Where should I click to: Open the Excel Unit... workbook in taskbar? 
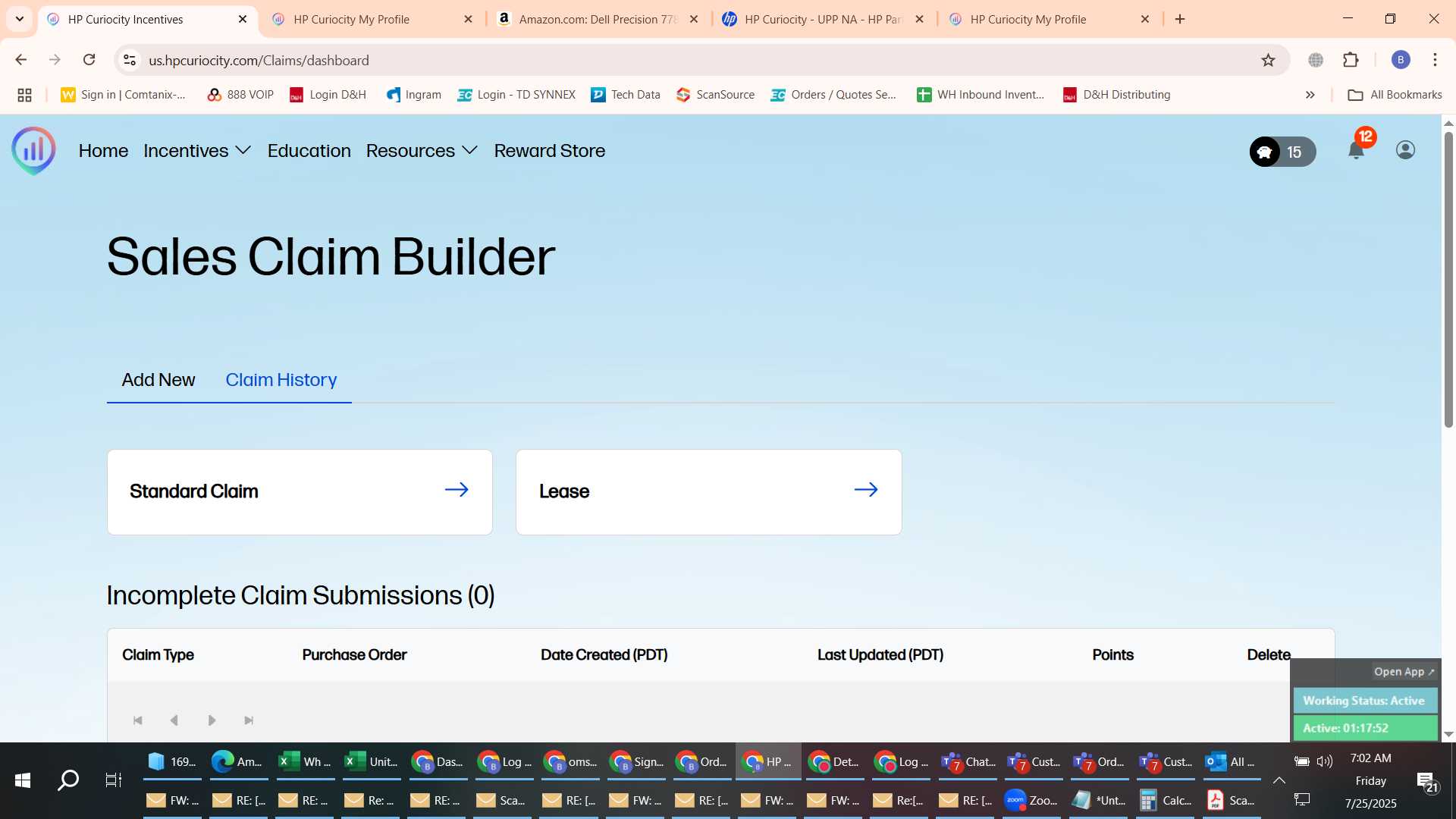371,762
